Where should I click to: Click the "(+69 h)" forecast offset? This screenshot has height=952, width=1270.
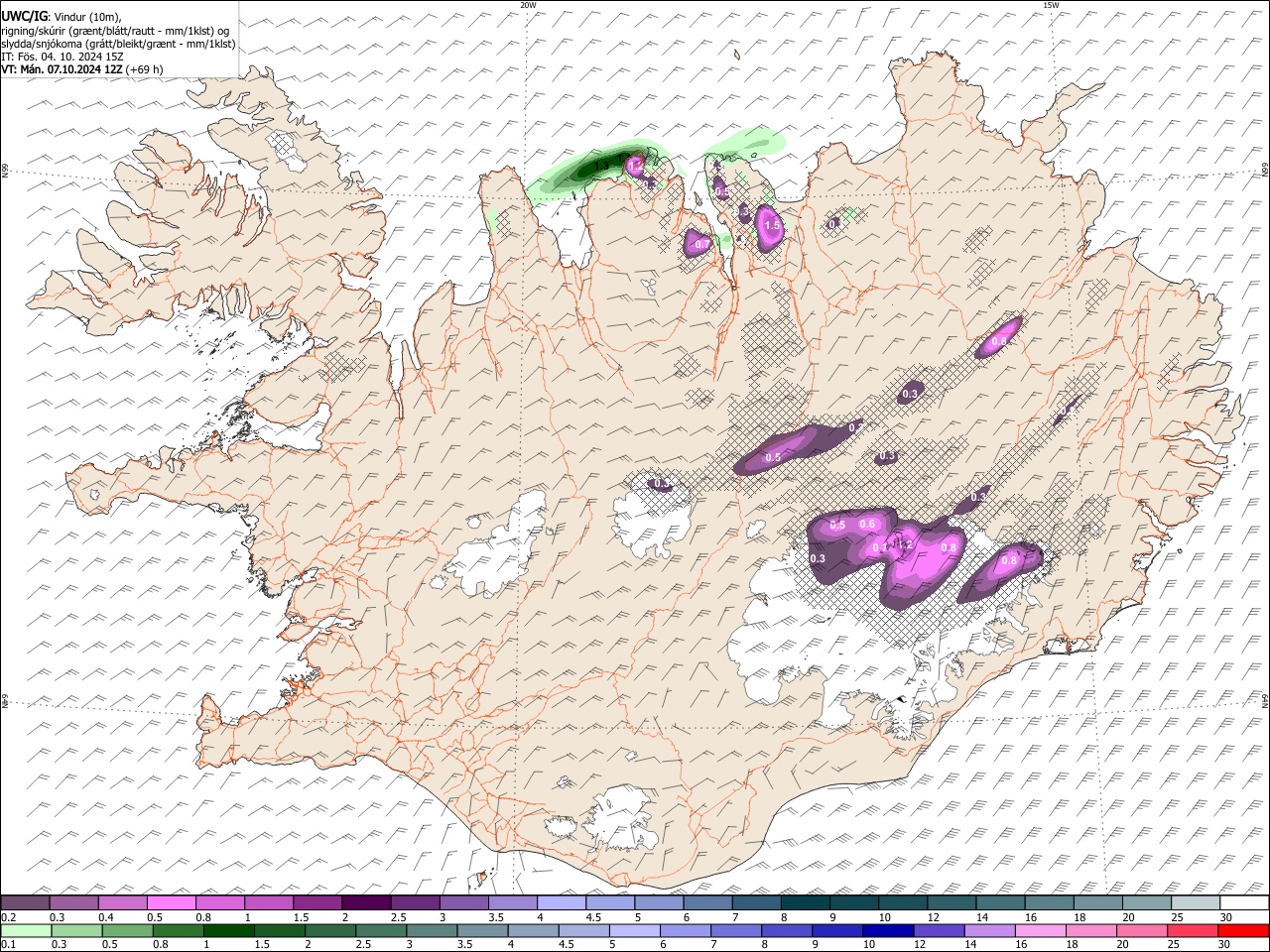coord(145,69)
